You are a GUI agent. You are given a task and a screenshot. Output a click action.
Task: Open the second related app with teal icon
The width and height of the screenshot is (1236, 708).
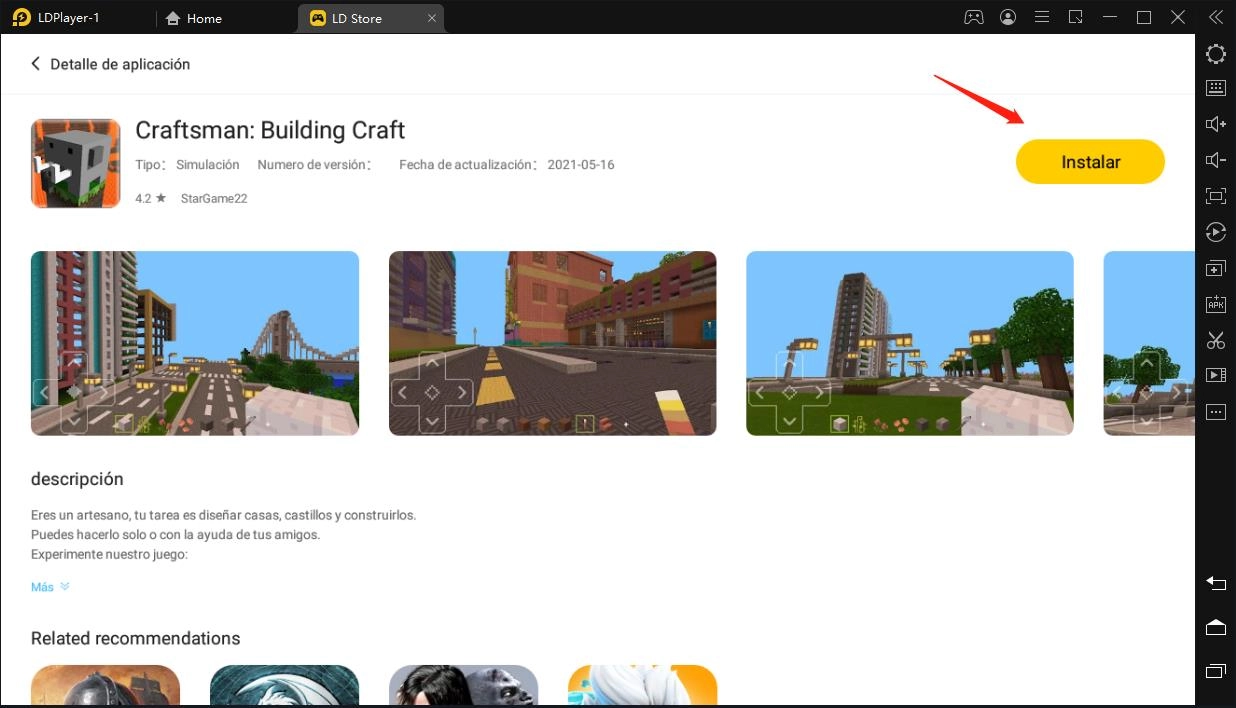(x=285, y=686)
